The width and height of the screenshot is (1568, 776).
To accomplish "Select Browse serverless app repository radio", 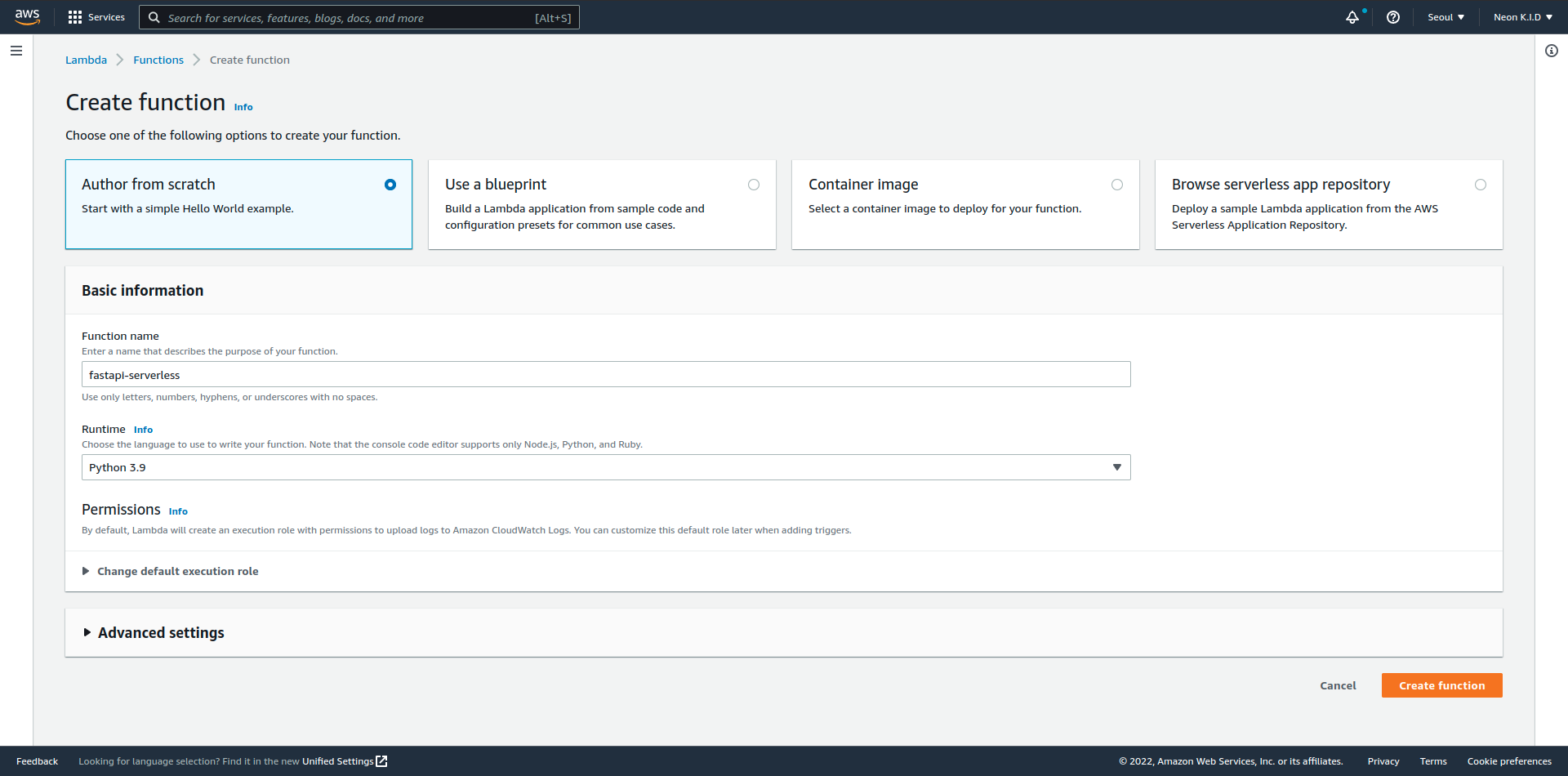I will click(1481, 185).
